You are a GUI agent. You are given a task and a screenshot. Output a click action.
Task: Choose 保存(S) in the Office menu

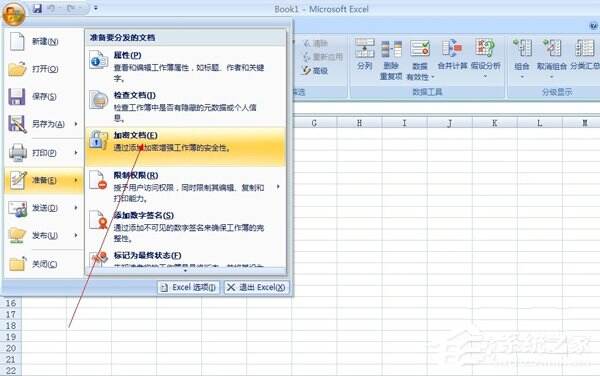pos(44,96)
